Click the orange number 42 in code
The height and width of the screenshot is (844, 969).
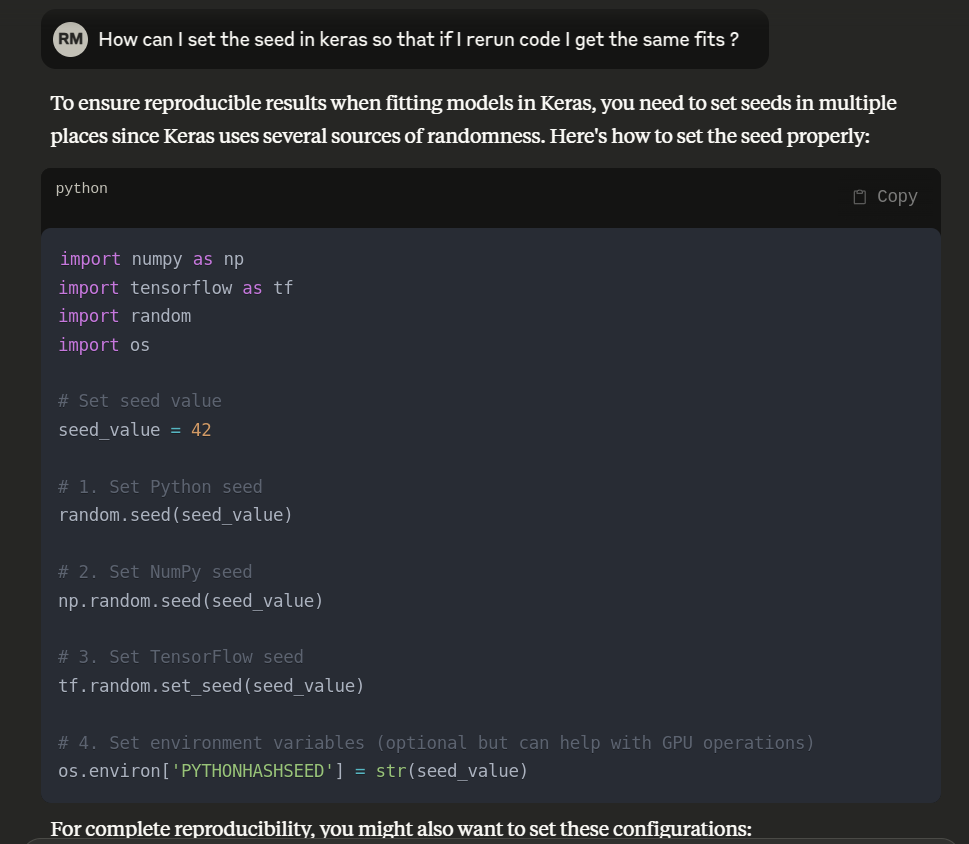click(x=201, y=430)
